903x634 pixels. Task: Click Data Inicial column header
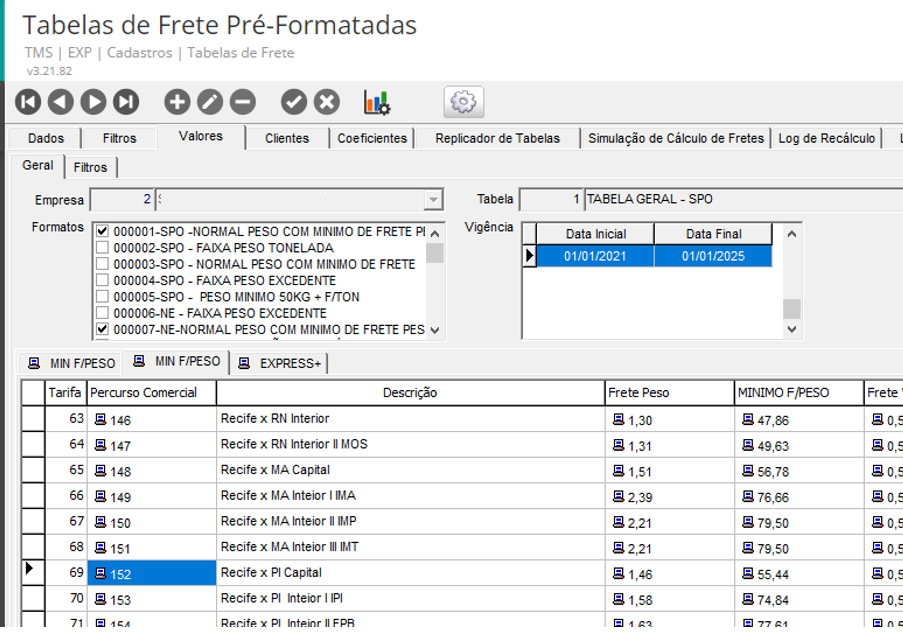point(595,234)
